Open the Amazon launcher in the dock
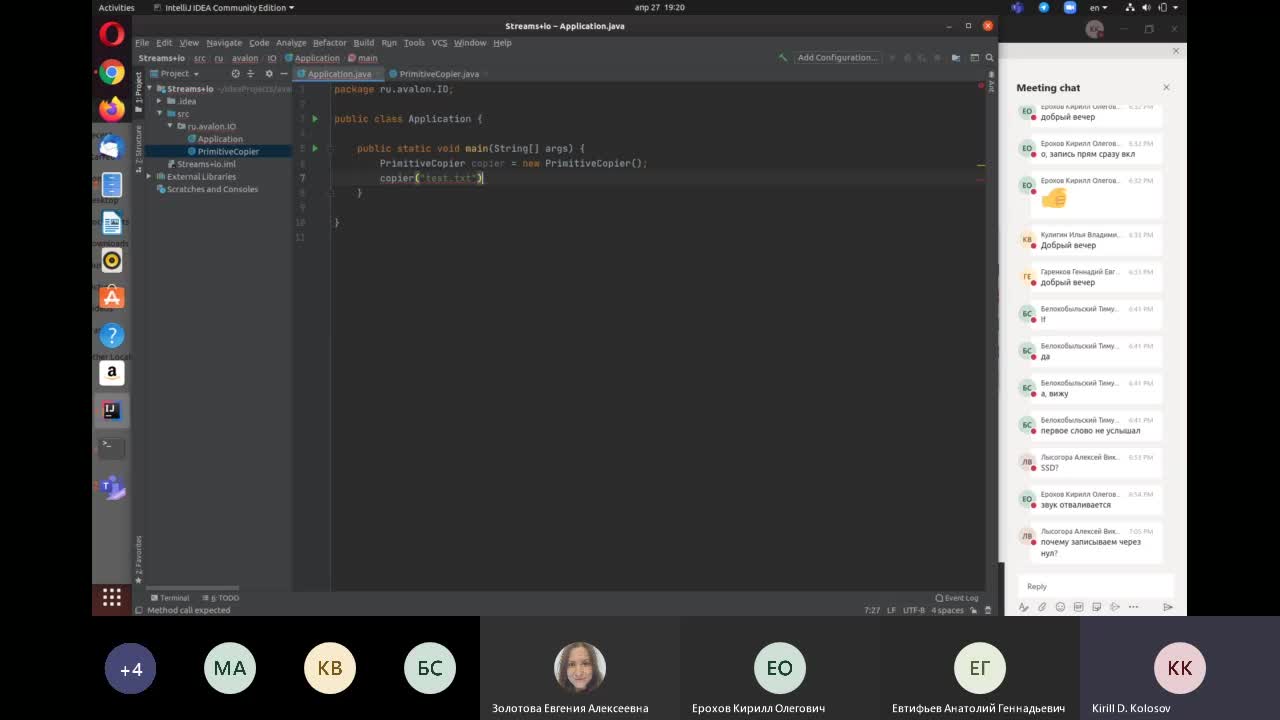 pyautogui.click(x=112, y=373)
